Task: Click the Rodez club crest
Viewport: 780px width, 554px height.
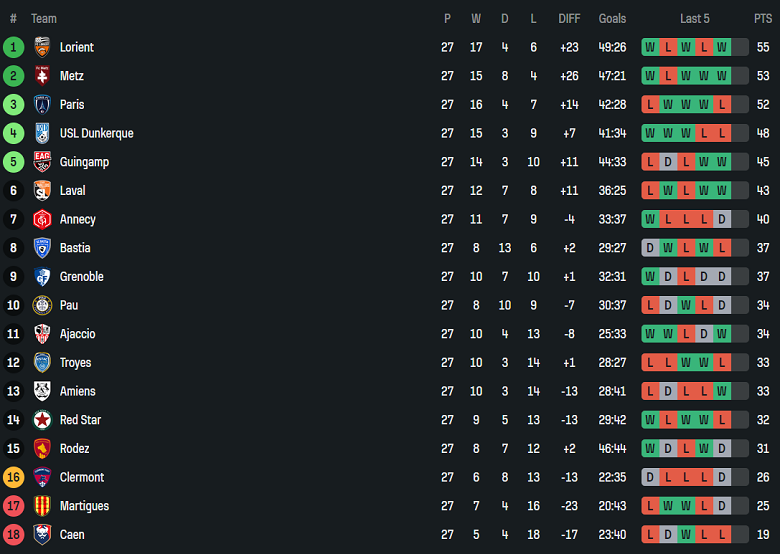Action: pyautogui.click(x=42, y=449)
